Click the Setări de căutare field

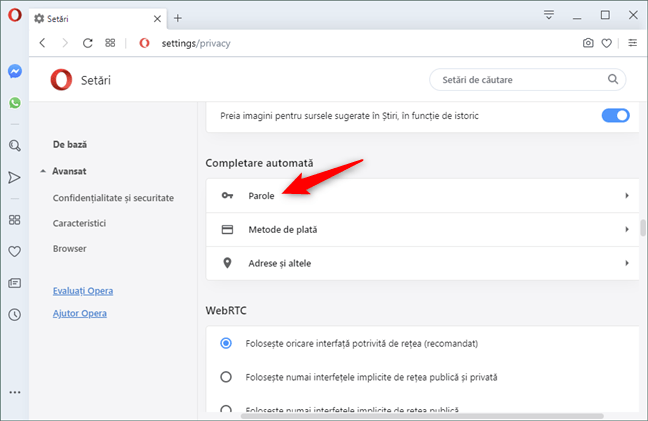point(527,79)
